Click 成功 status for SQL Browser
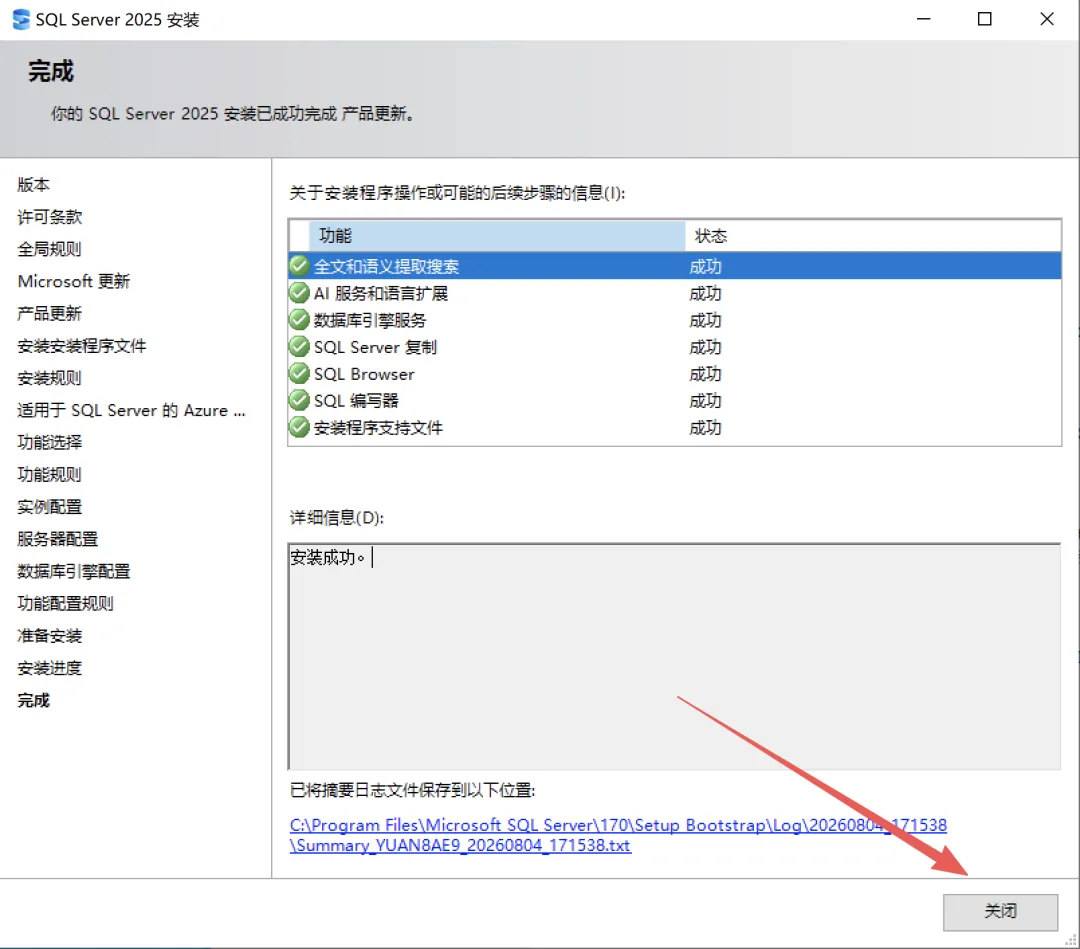 pyautogui.click(x=705, y=374)
